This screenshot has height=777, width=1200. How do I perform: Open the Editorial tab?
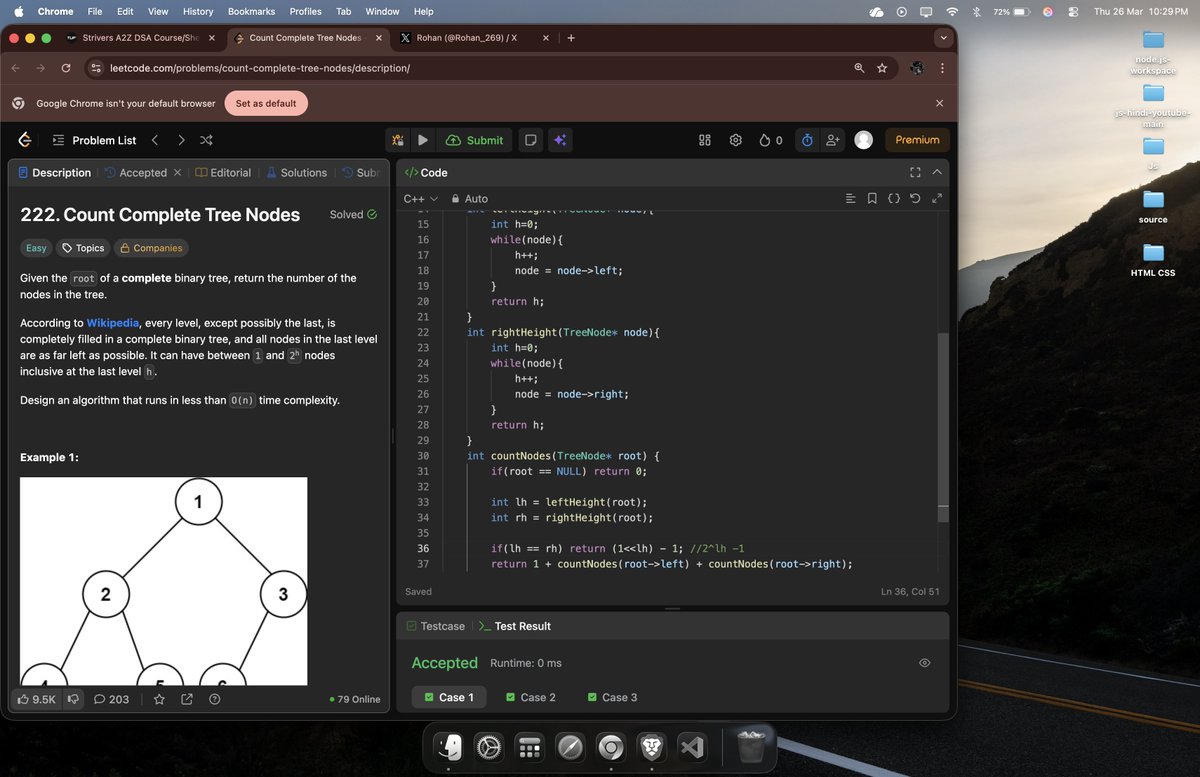point(223,173)
